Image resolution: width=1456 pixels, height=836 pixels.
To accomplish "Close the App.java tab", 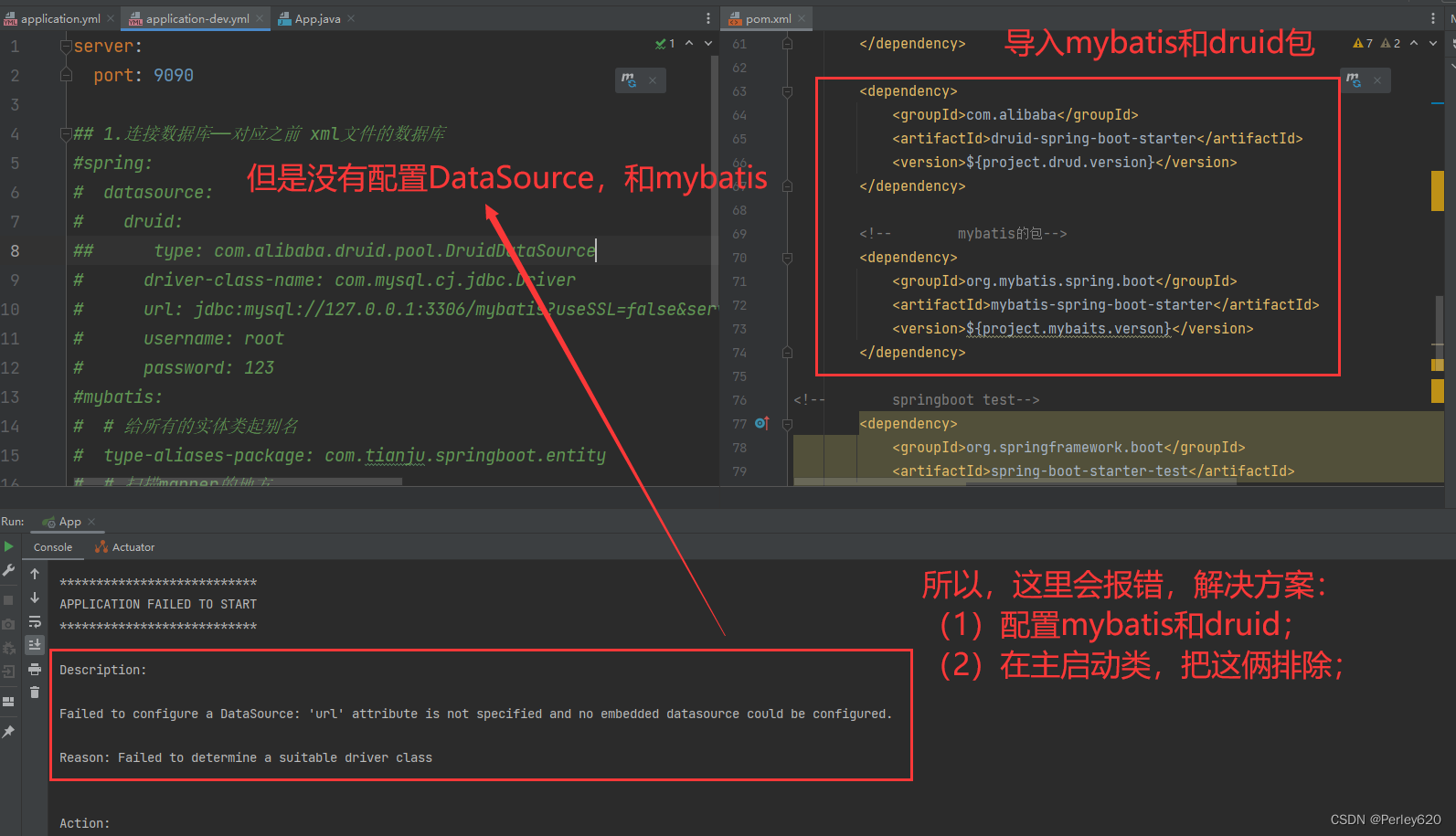I will 351,18.
